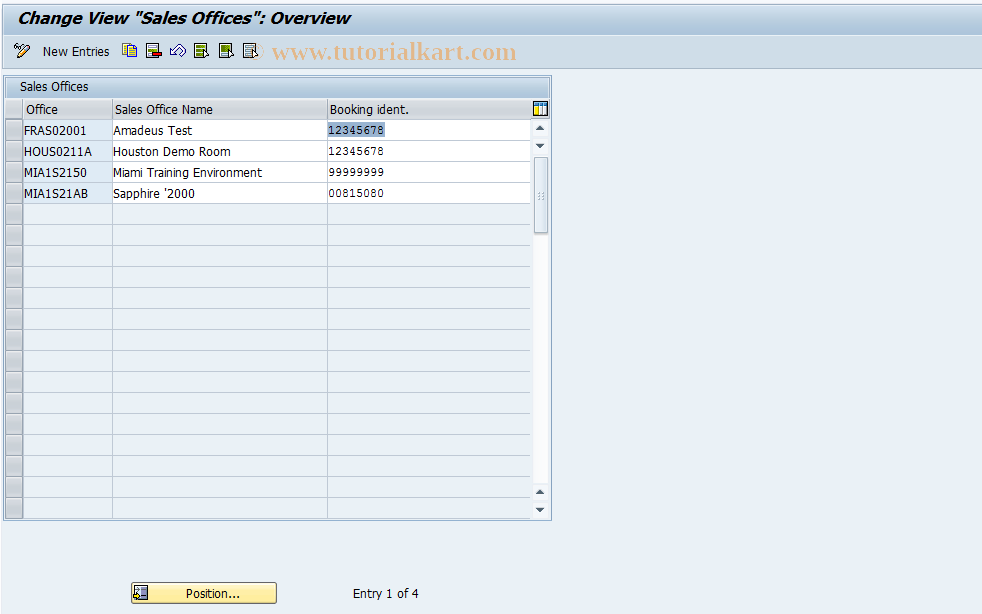Select row selector for HOUS0211A
The image size is (982, 614).
point(14,152)
